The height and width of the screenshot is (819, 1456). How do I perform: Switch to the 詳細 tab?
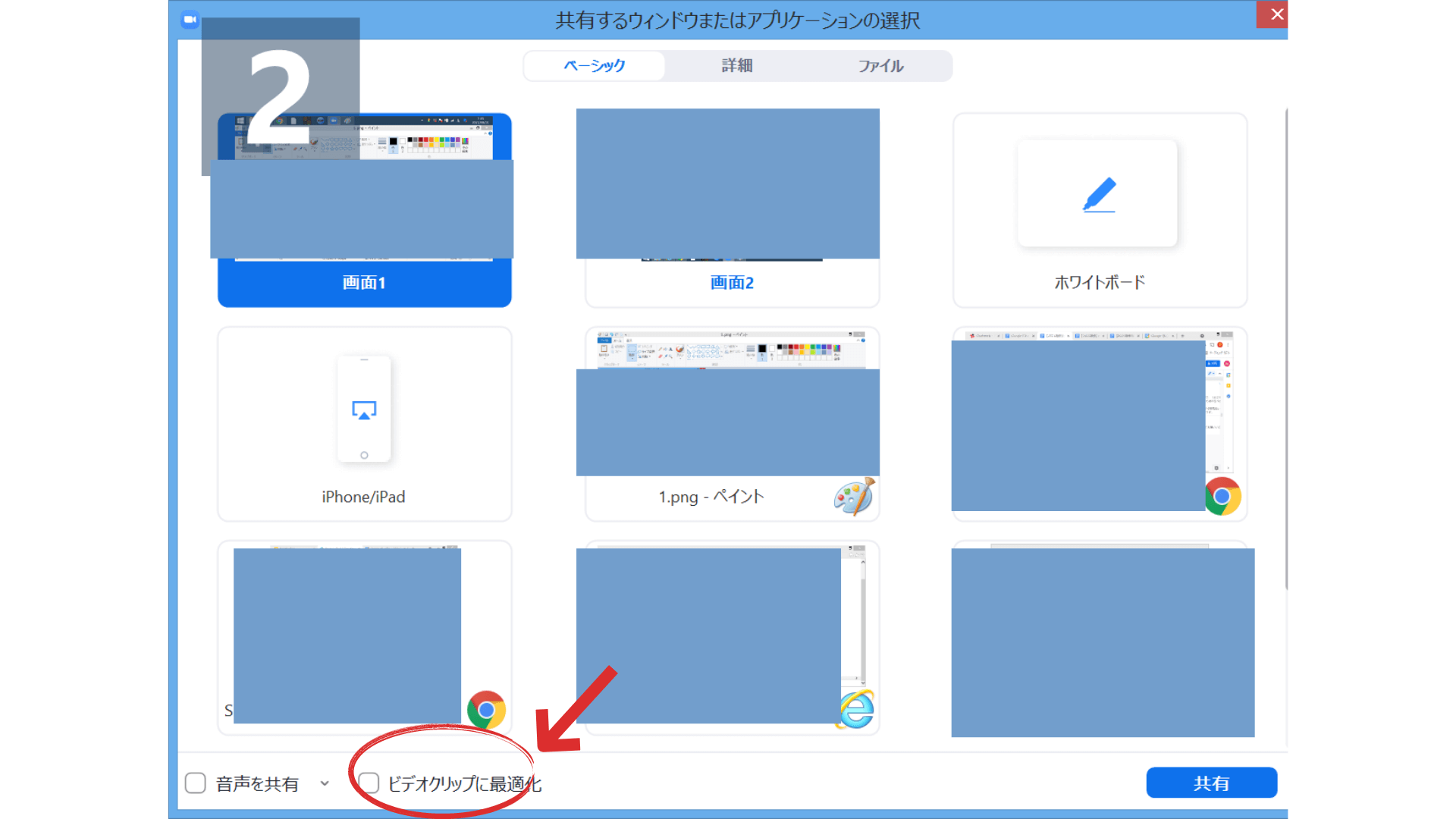[x=737, y=66]
